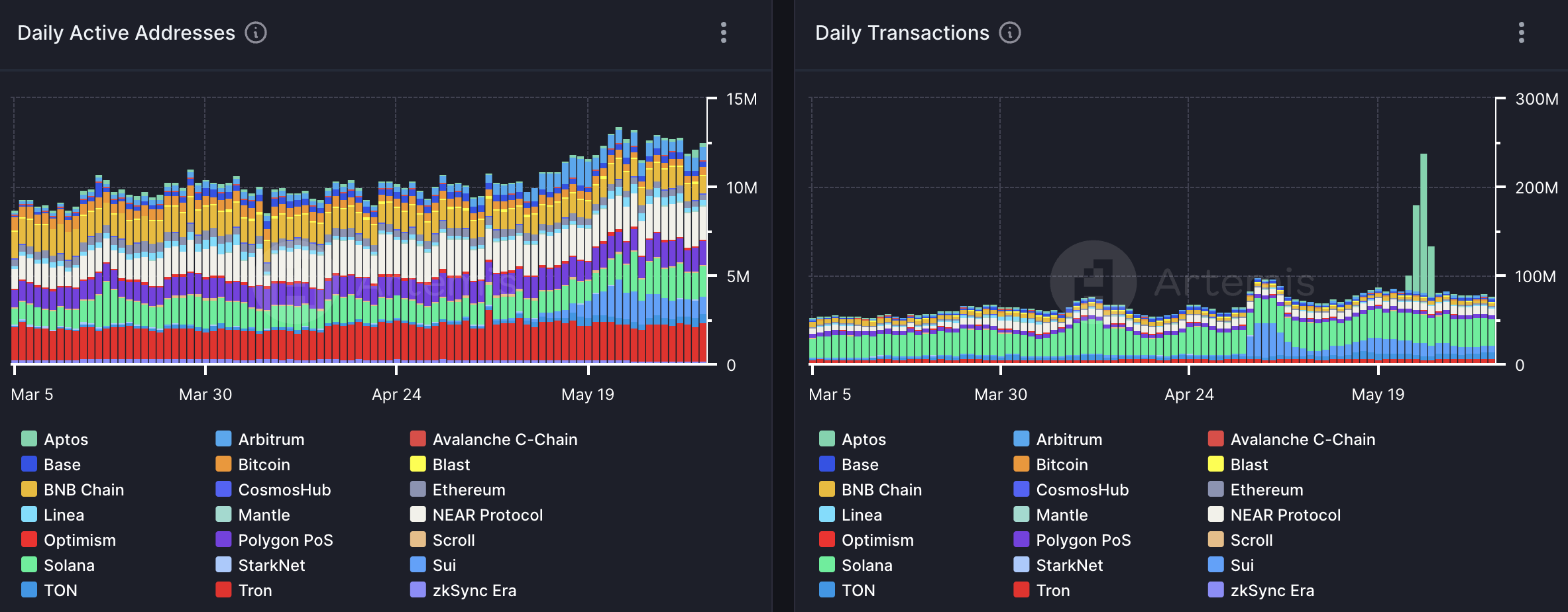Click the Apr 24 axis label under Active Addresses
Image resolution: width=1568 pixels, height=612 pixels.
[x=396, y=395]
